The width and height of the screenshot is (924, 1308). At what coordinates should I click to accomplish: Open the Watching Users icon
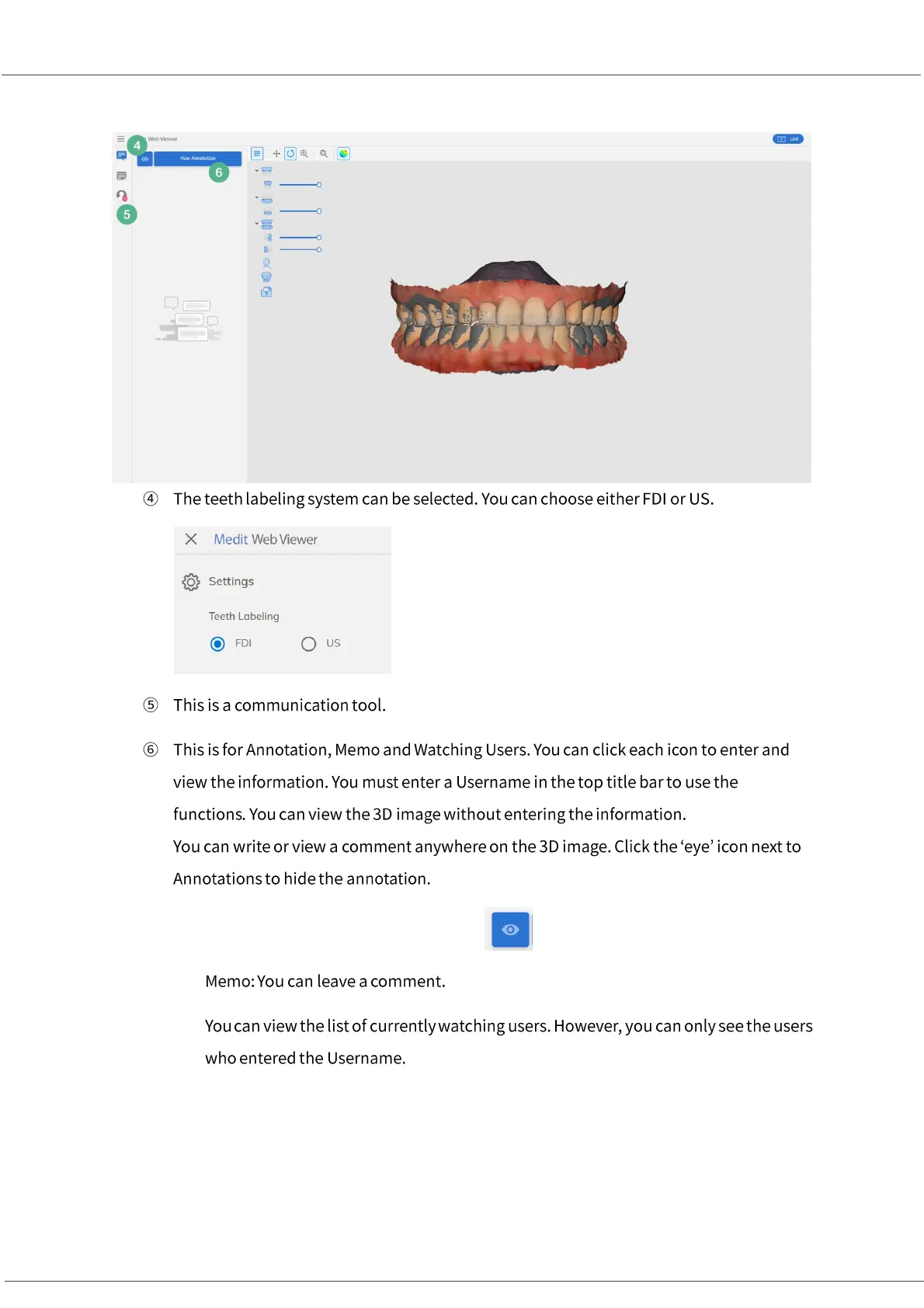(122, 196)
